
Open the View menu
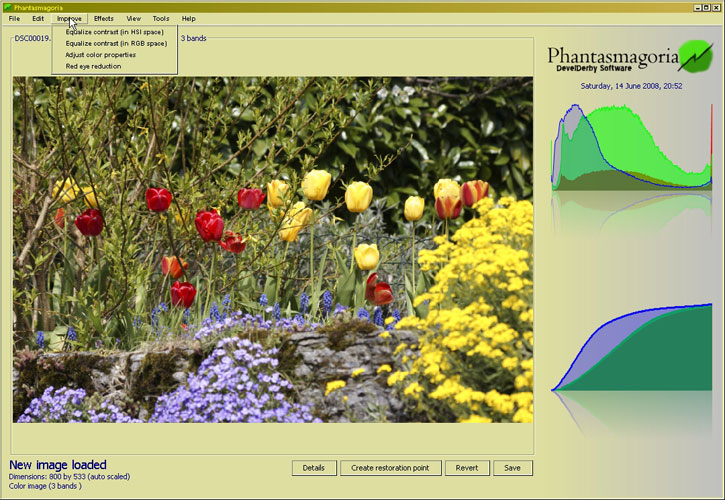(133, 18)
